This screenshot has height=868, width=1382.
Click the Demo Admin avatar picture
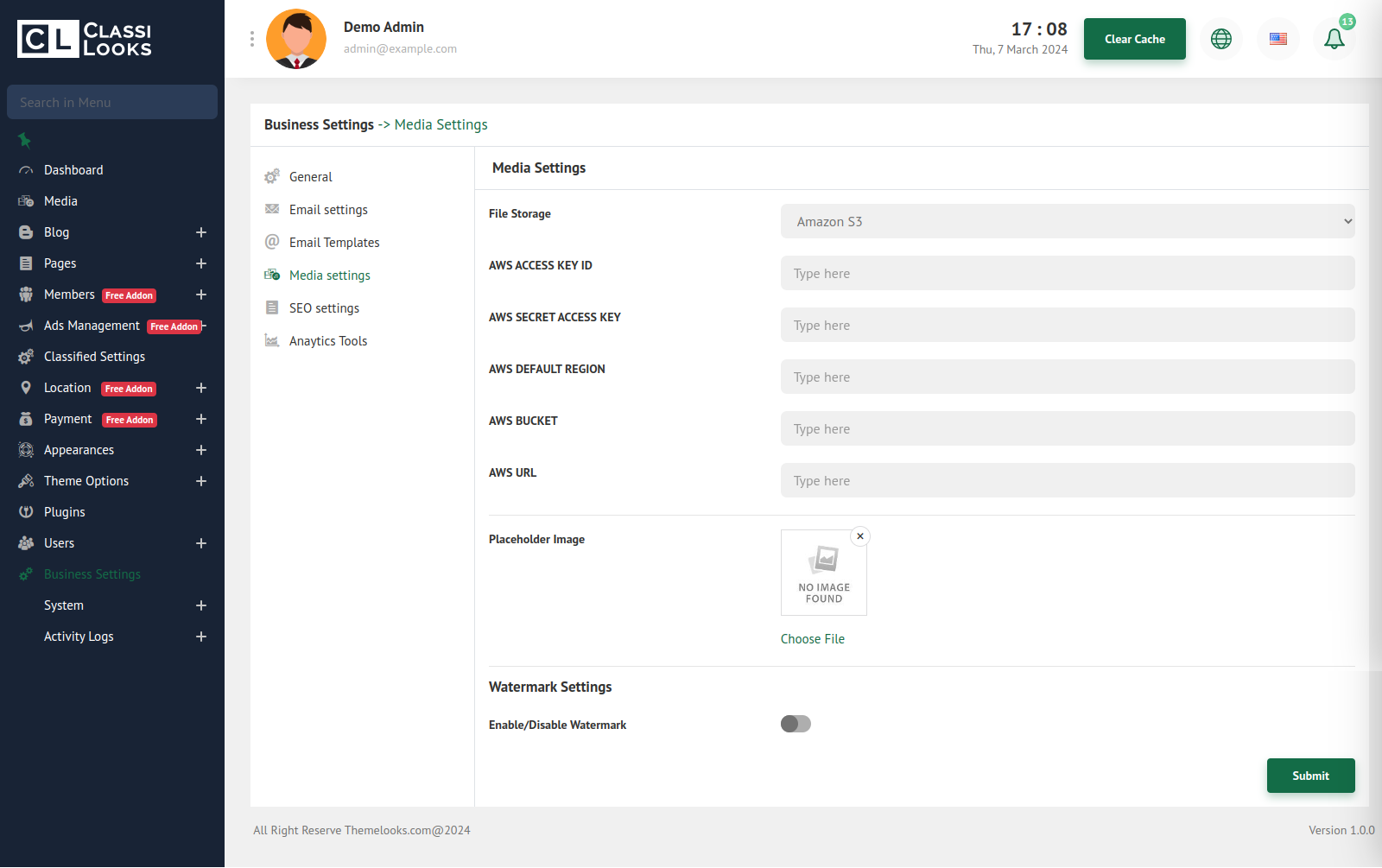point(296,39)
